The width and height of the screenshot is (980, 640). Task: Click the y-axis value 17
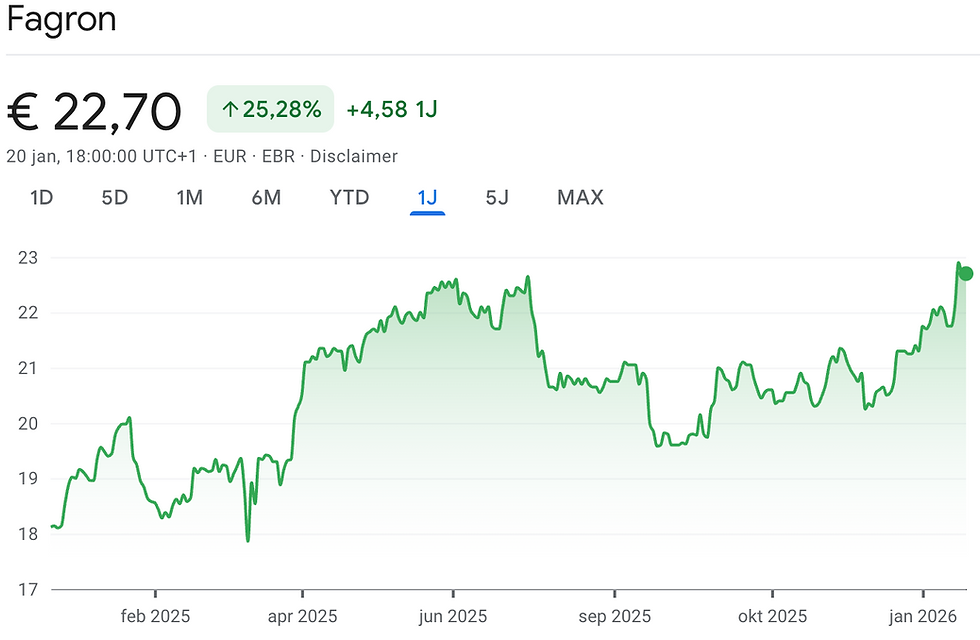click(28, 589)
